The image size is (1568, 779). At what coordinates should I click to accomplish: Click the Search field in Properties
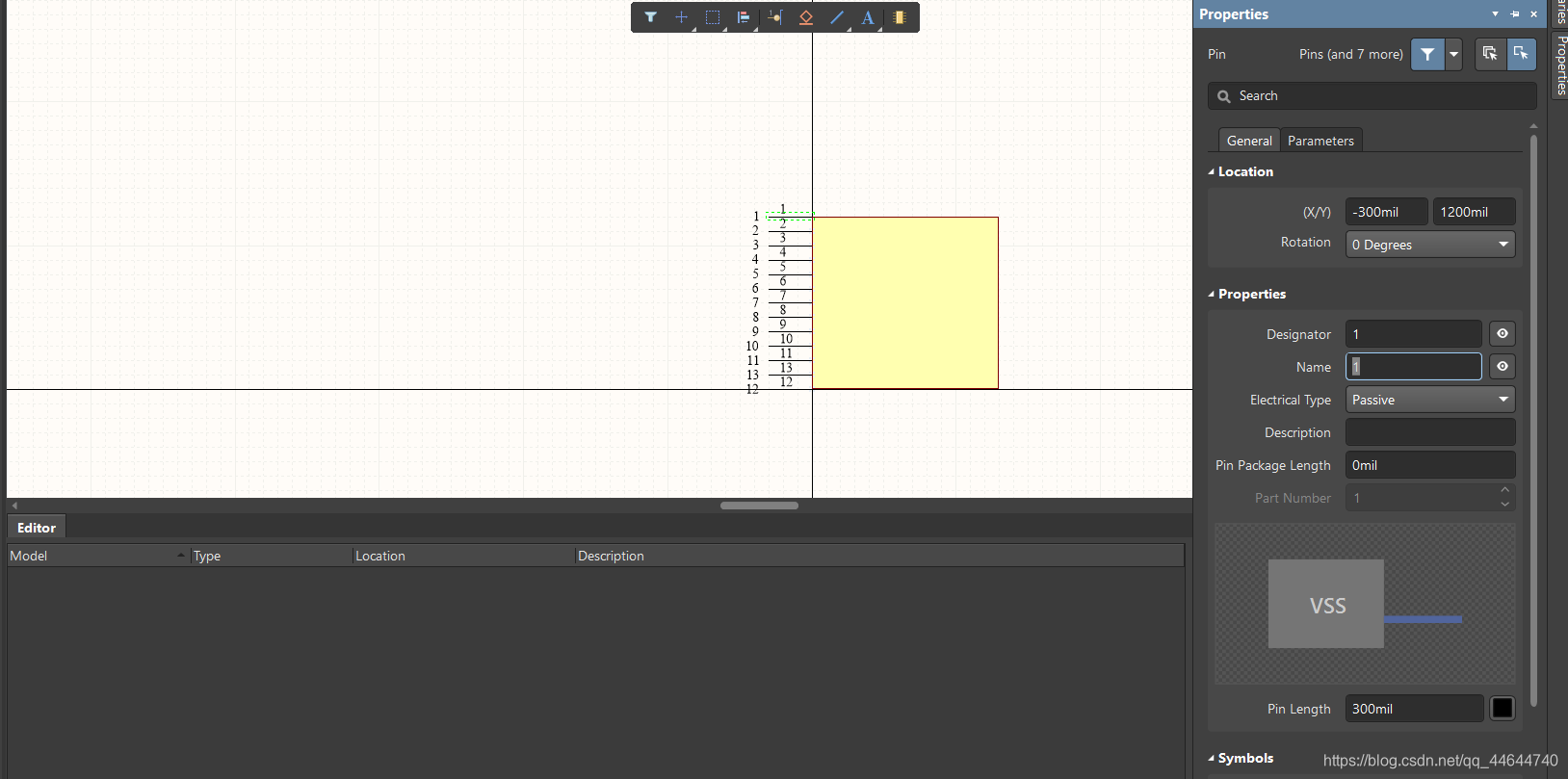(1372, 96)
